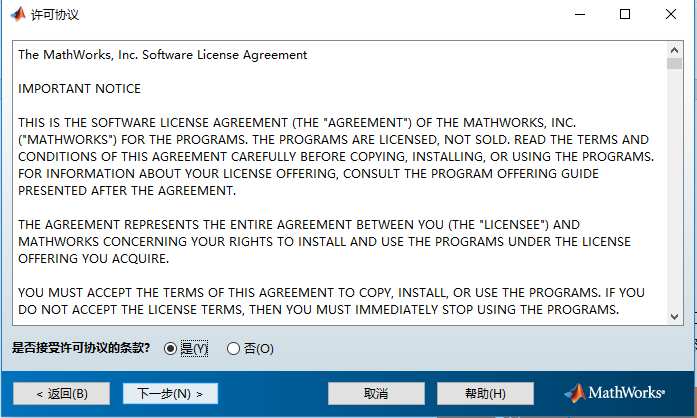Click the YOU MUST ACCEPT THE TERMS paragraph

click(x=334, y=300)
